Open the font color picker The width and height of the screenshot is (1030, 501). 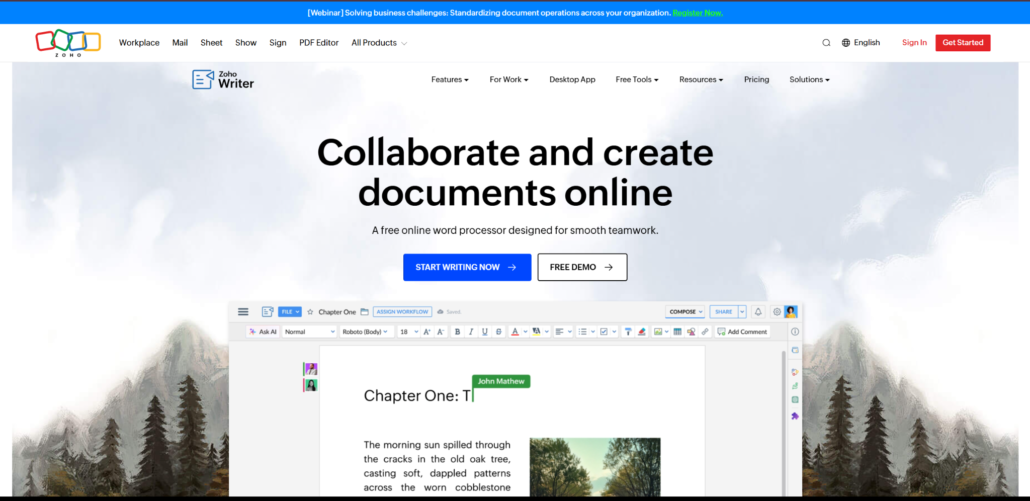click(516, 332)
